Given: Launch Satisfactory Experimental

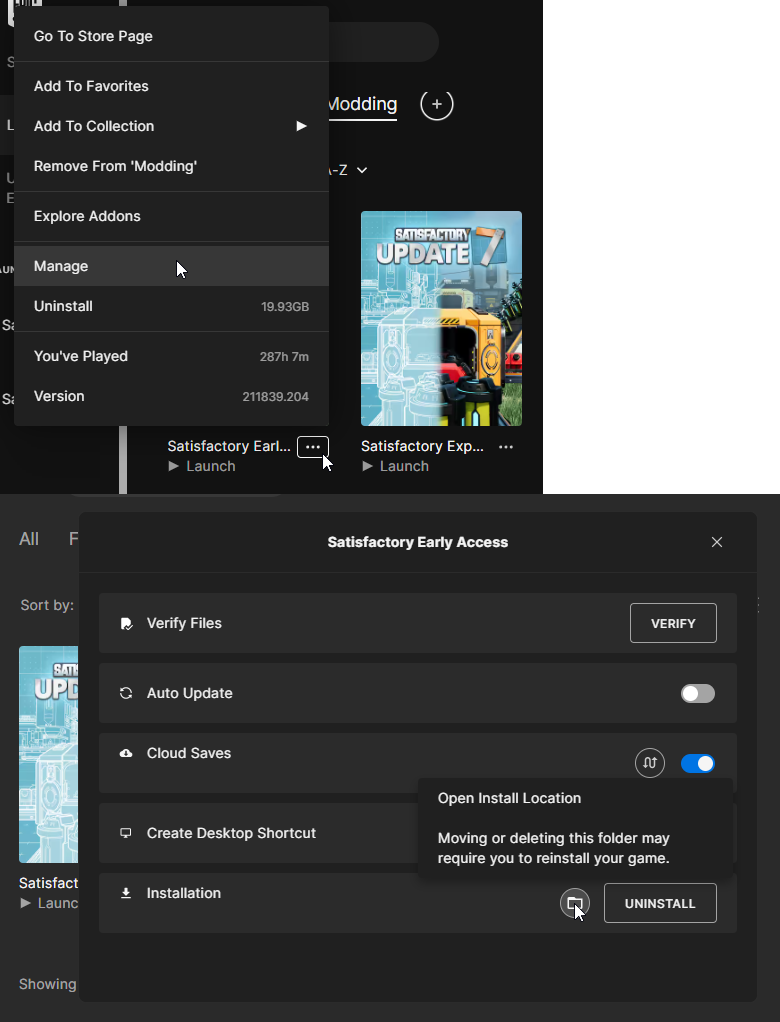Looking at the screenshot, I should (396, 467).
